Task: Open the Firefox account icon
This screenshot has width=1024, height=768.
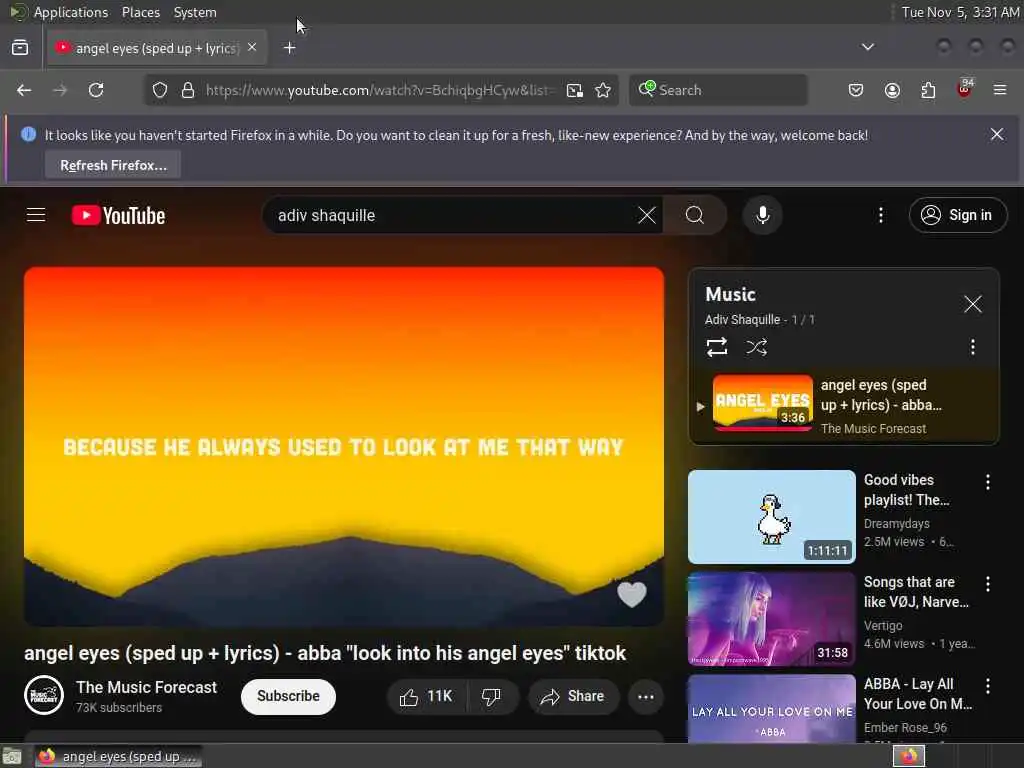Action: [892, 90]
